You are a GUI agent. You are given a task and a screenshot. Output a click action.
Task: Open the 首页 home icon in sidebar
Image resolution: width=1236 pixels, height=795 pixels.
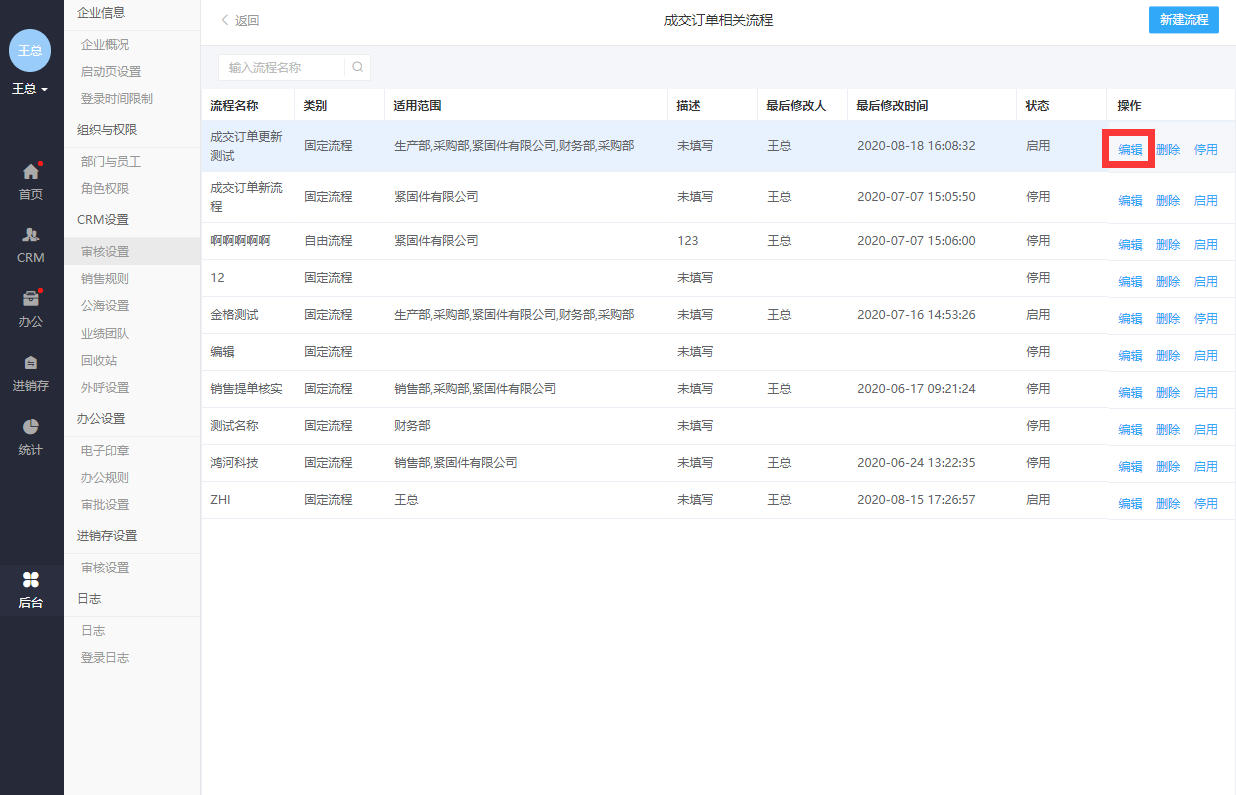[x=31, y=171]
